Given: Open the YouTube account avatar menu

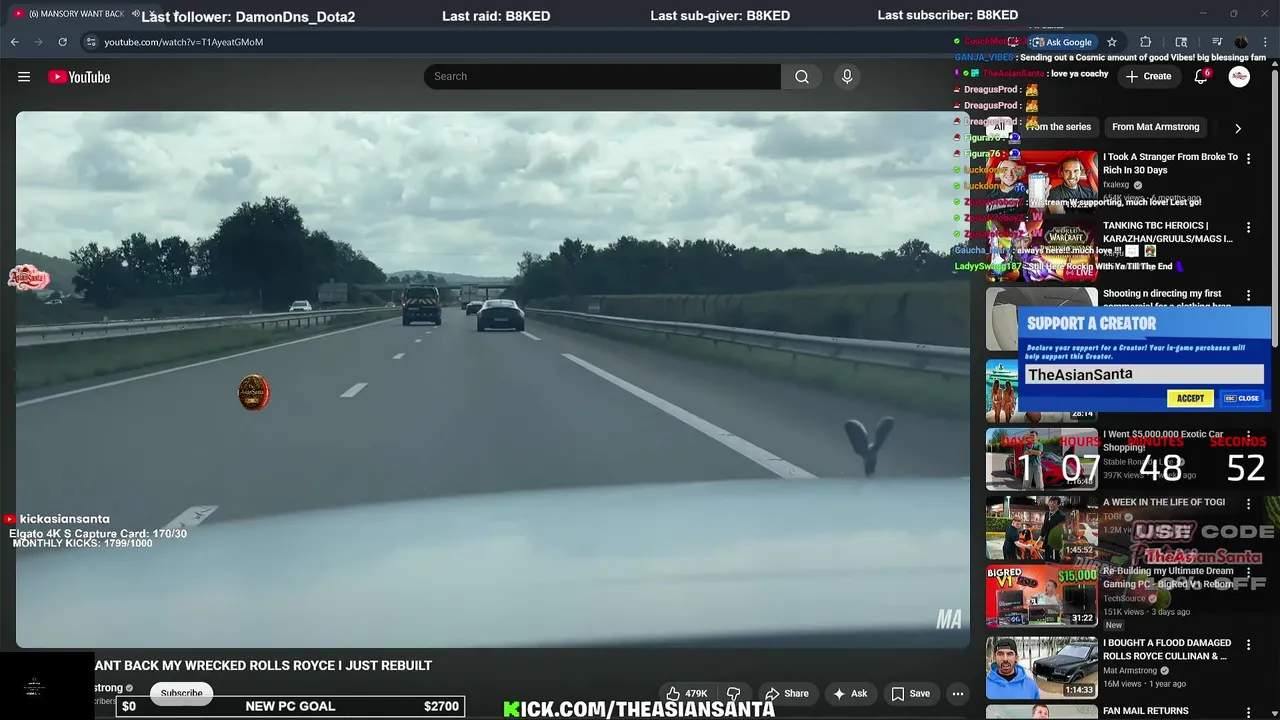Looking at the screenshot, I should pyautogui.click(x=1239, y=77).
